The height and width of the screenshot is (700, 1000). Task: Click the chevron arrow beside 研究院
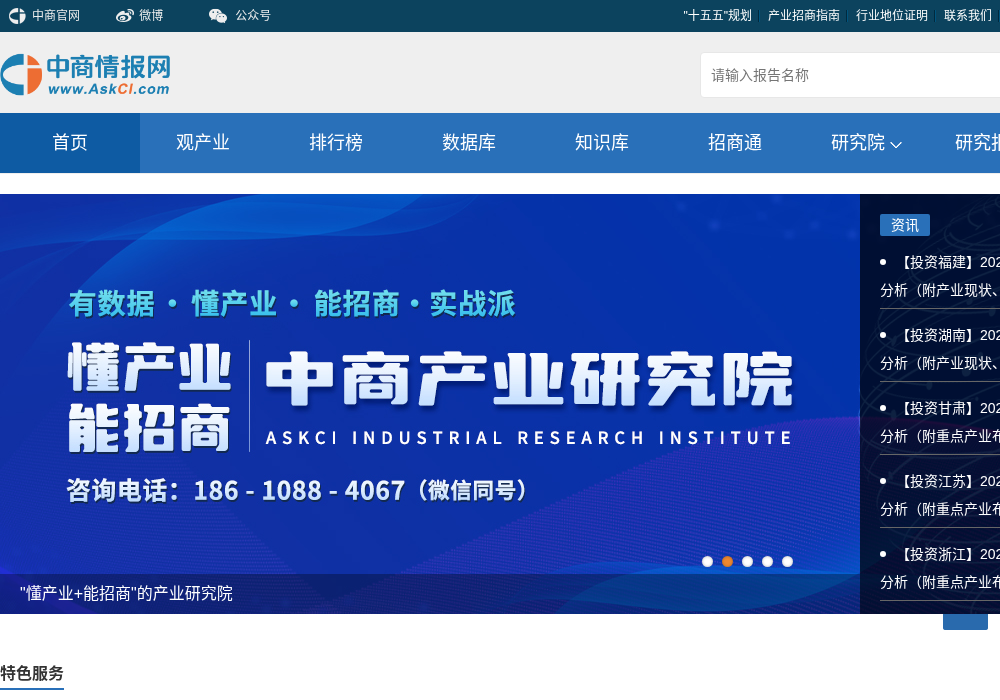895,145
